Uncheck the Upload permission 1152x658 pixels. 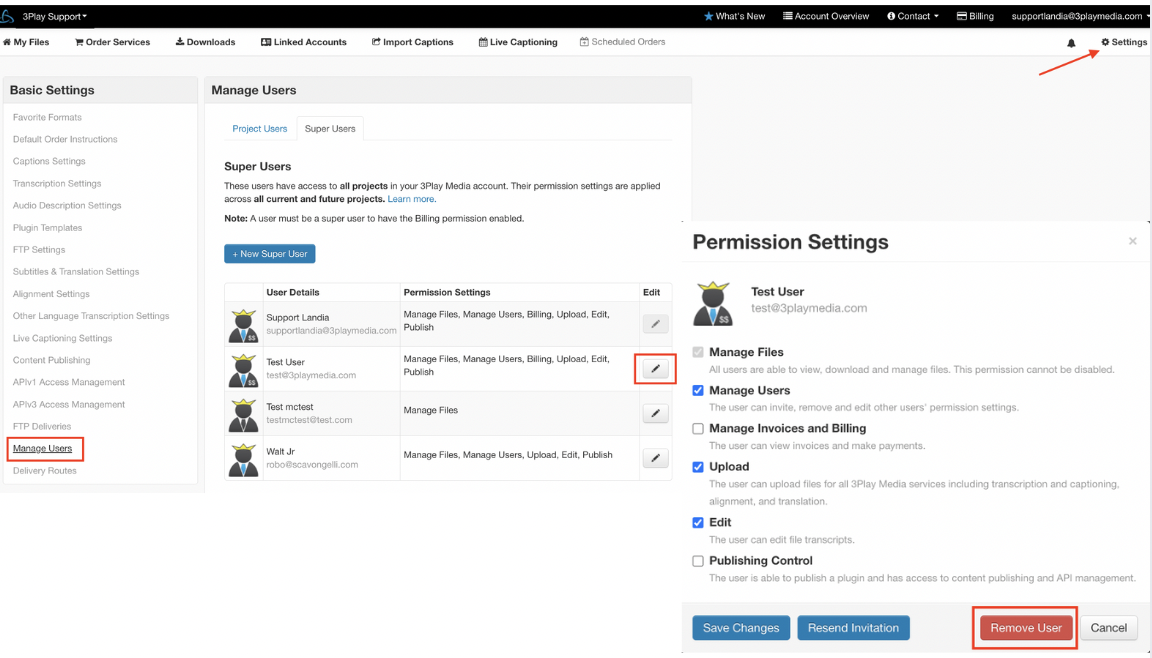[x=698, y=467]
